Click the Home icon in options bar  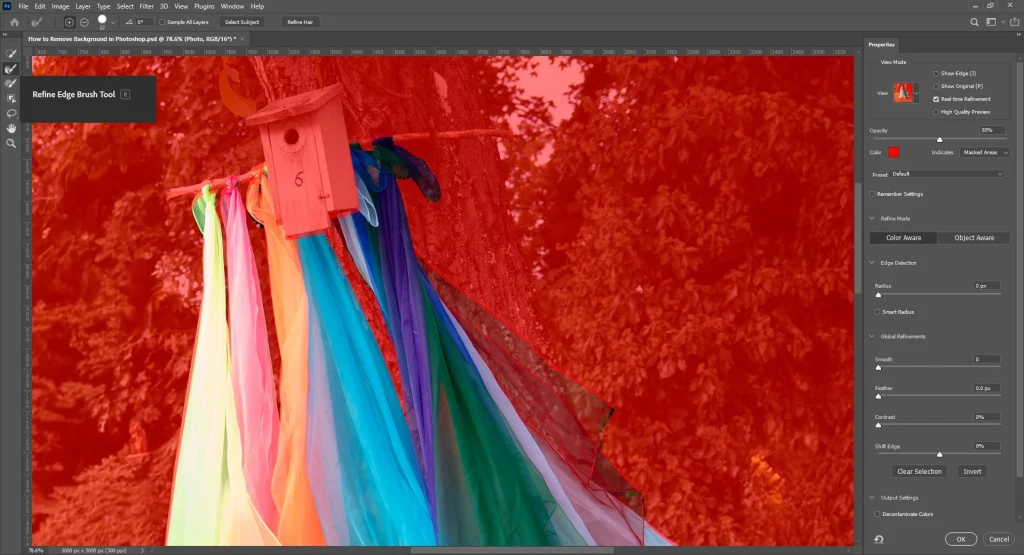[14, 22]
